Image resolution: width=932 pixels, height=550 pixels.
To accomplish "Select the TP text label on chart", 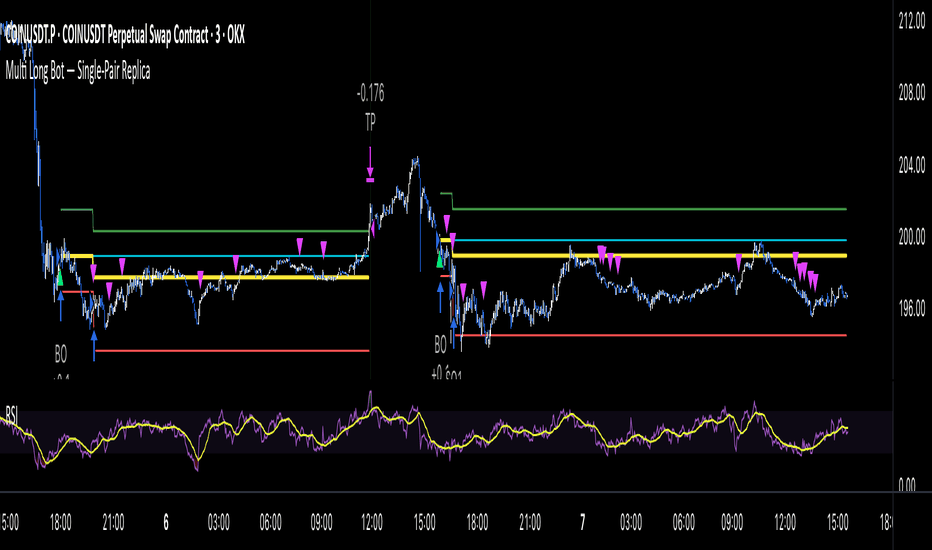I will (x=370, y=123).
